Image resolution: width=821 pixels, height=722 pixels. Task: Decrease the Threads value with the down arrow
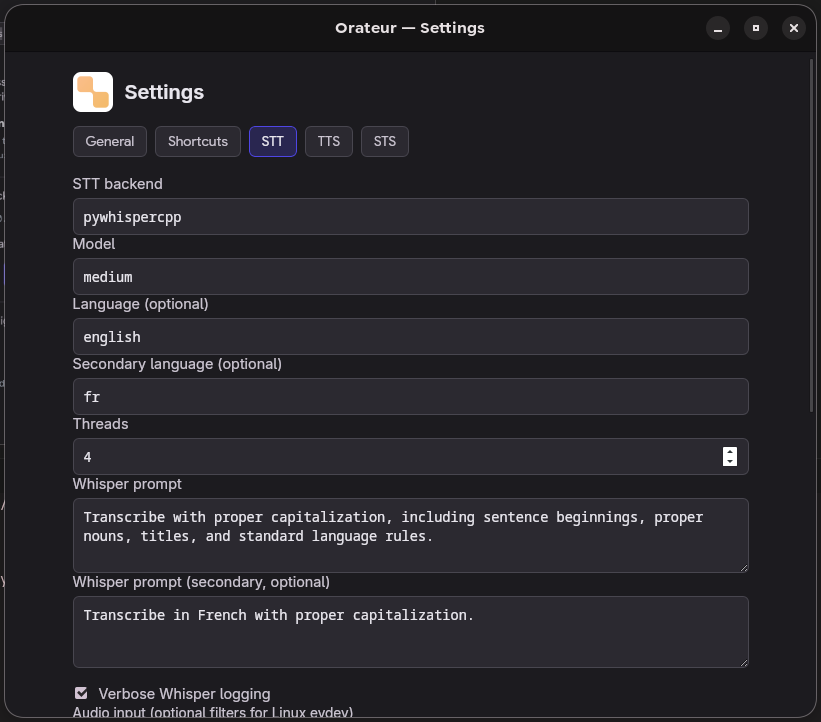(x=730, y=461)
